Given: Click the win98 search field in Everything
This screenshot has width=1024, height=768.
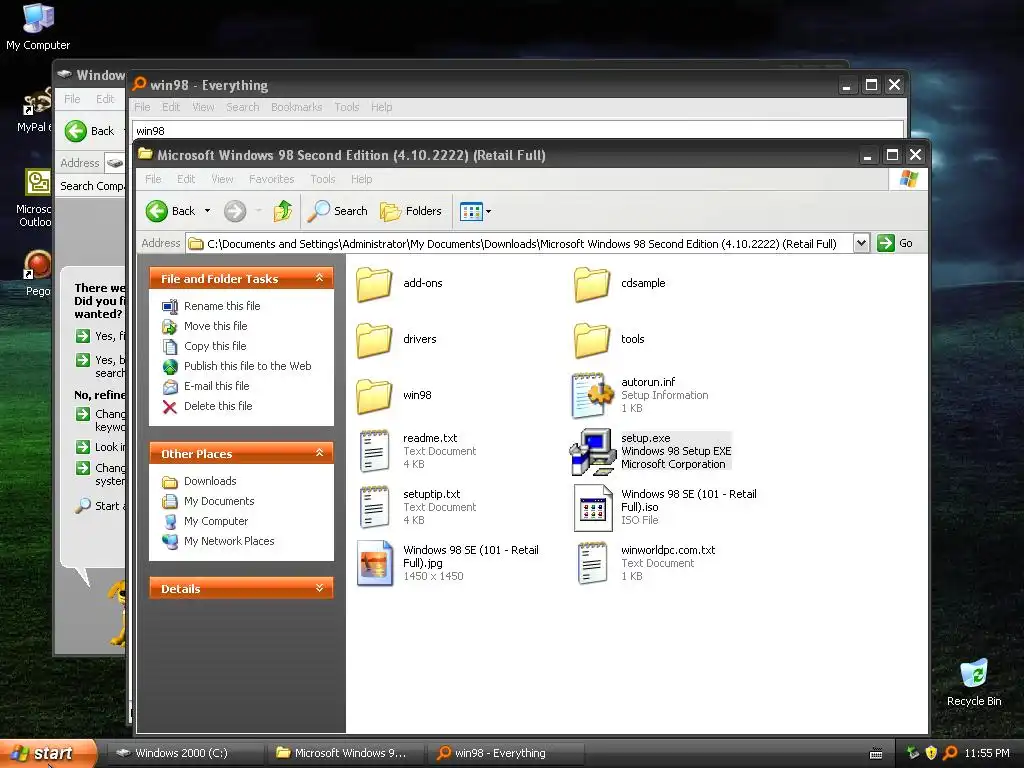Looking at the screenshot, I should 517,129.
